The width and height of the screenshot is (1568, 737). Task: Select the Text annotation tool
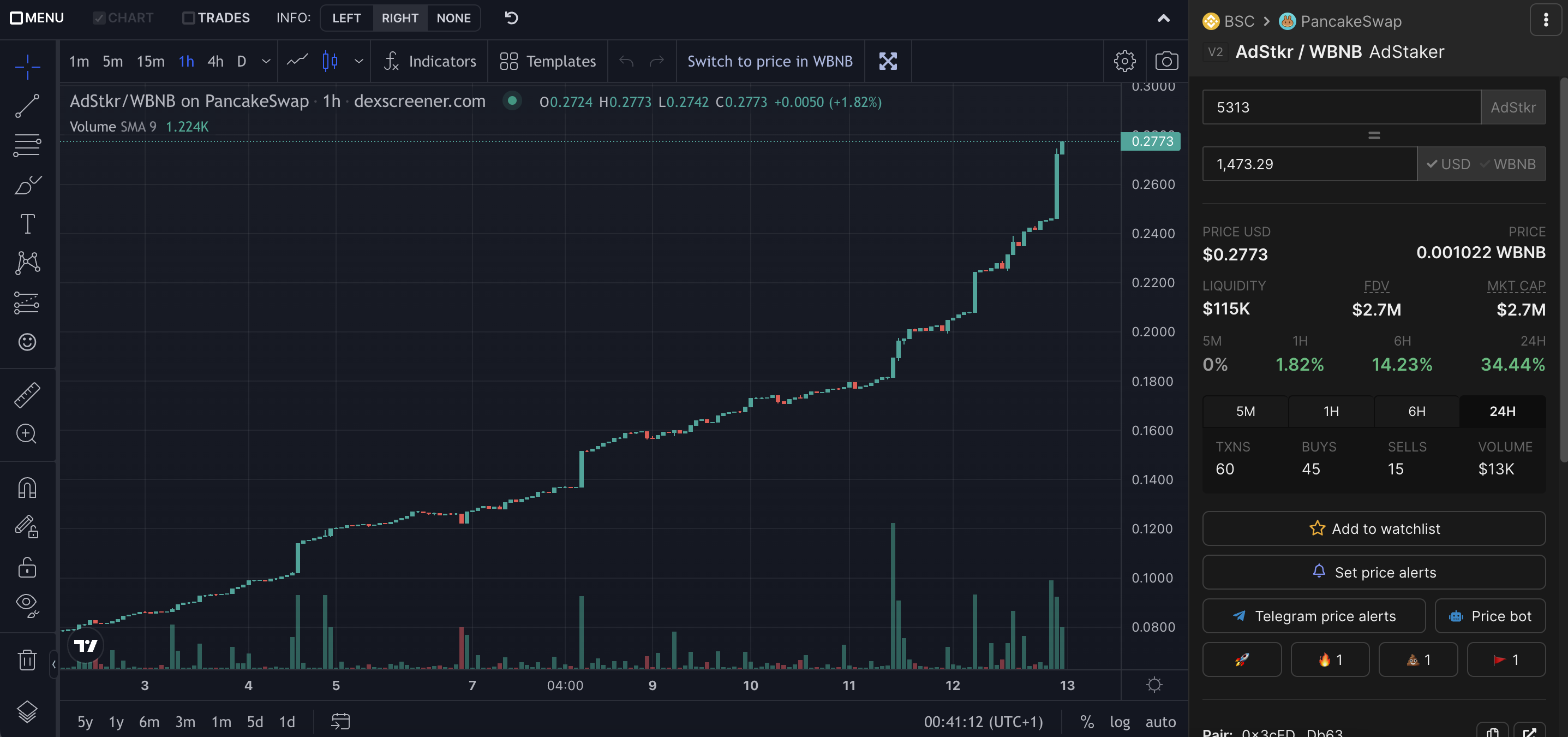point(27,223)
